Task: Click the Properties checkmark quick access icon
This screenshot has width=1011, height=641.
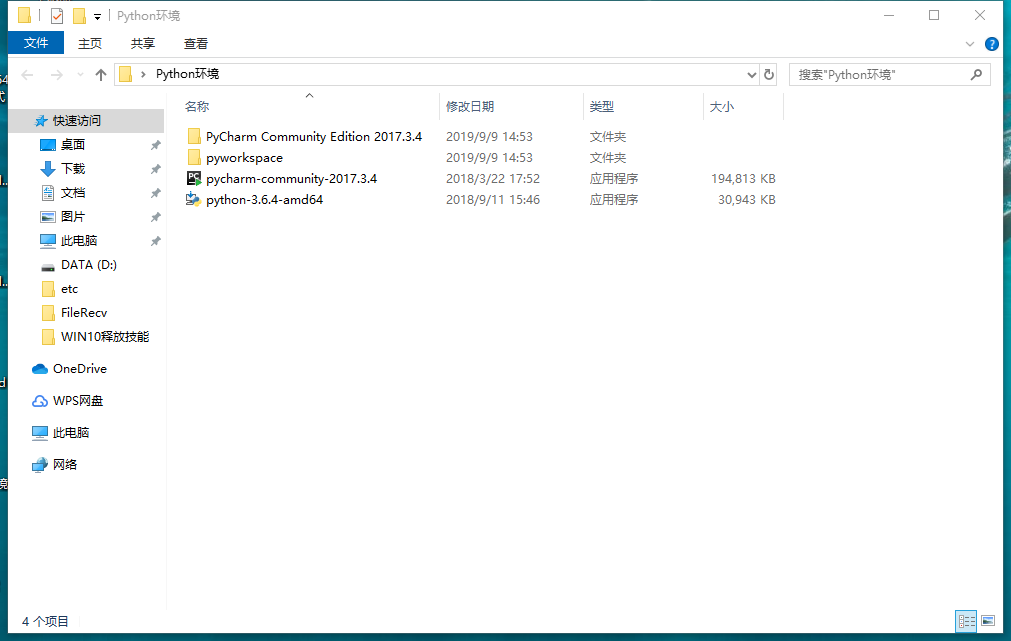Action: click(57, 15)
